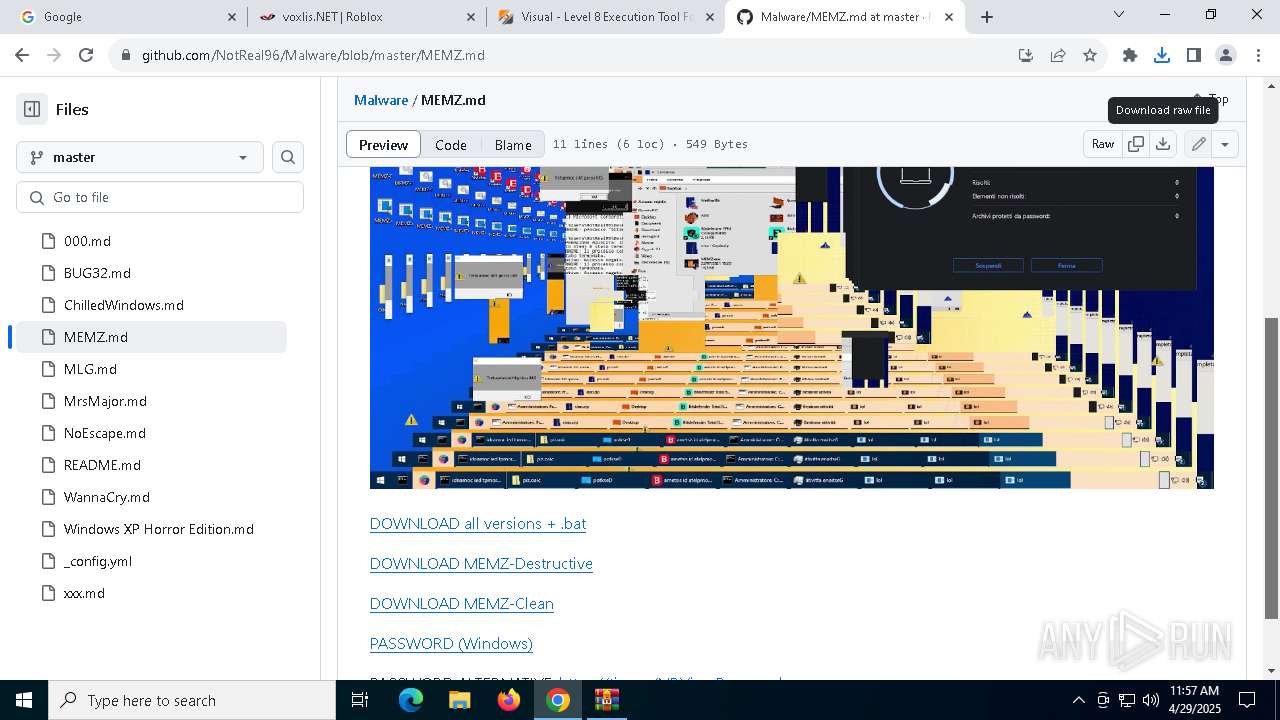
Task: Open Windows Start menu
Action: click(24, 700)
